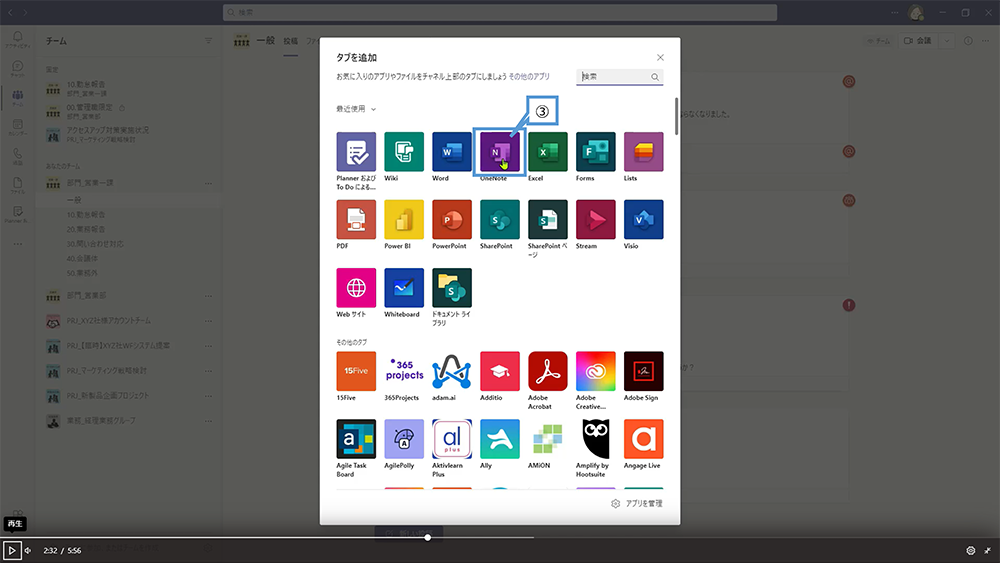Open the 20.業務報告 channel
This screenshot has height=563, width=1000.
pyautogui.click(x=86, y=230)
